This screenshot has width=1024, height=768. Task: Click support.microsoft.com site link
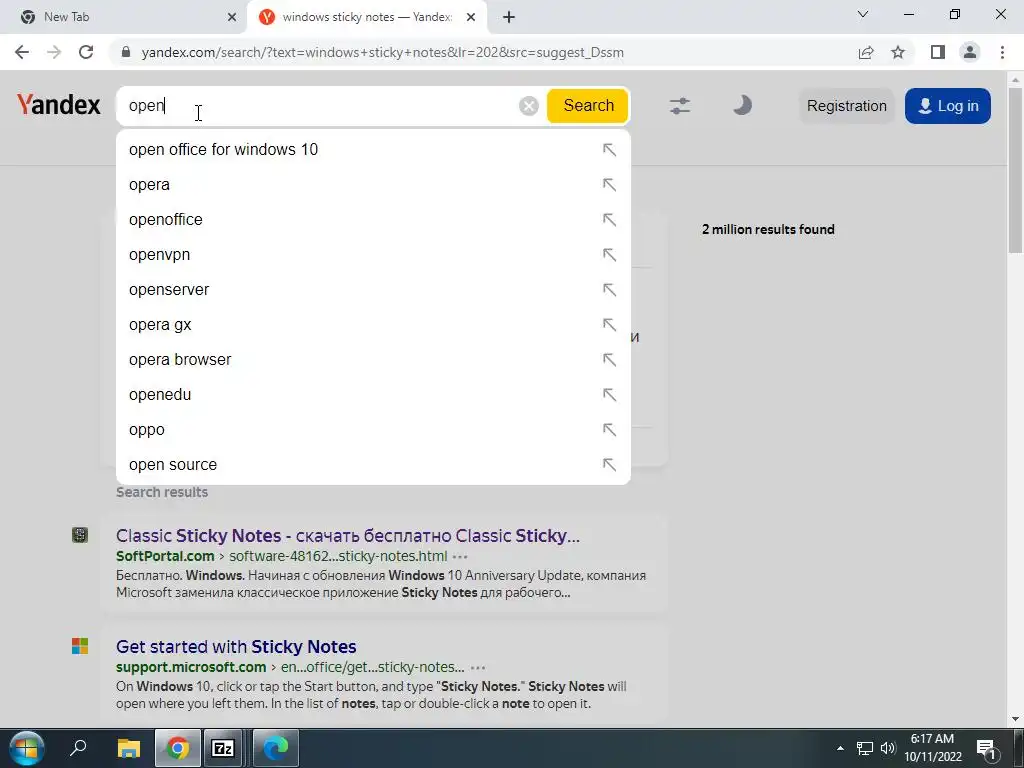[191, 667]
